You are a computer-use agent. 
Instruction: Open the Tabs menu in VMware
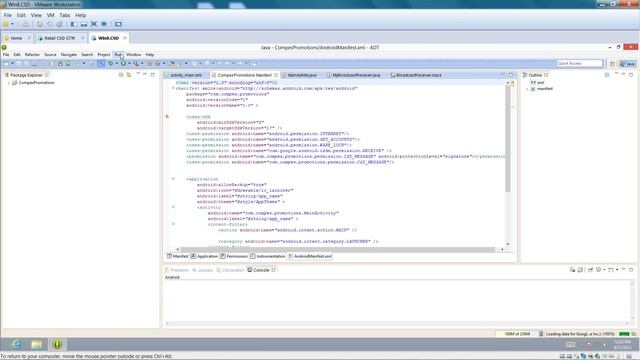click(x=64, y=15)
